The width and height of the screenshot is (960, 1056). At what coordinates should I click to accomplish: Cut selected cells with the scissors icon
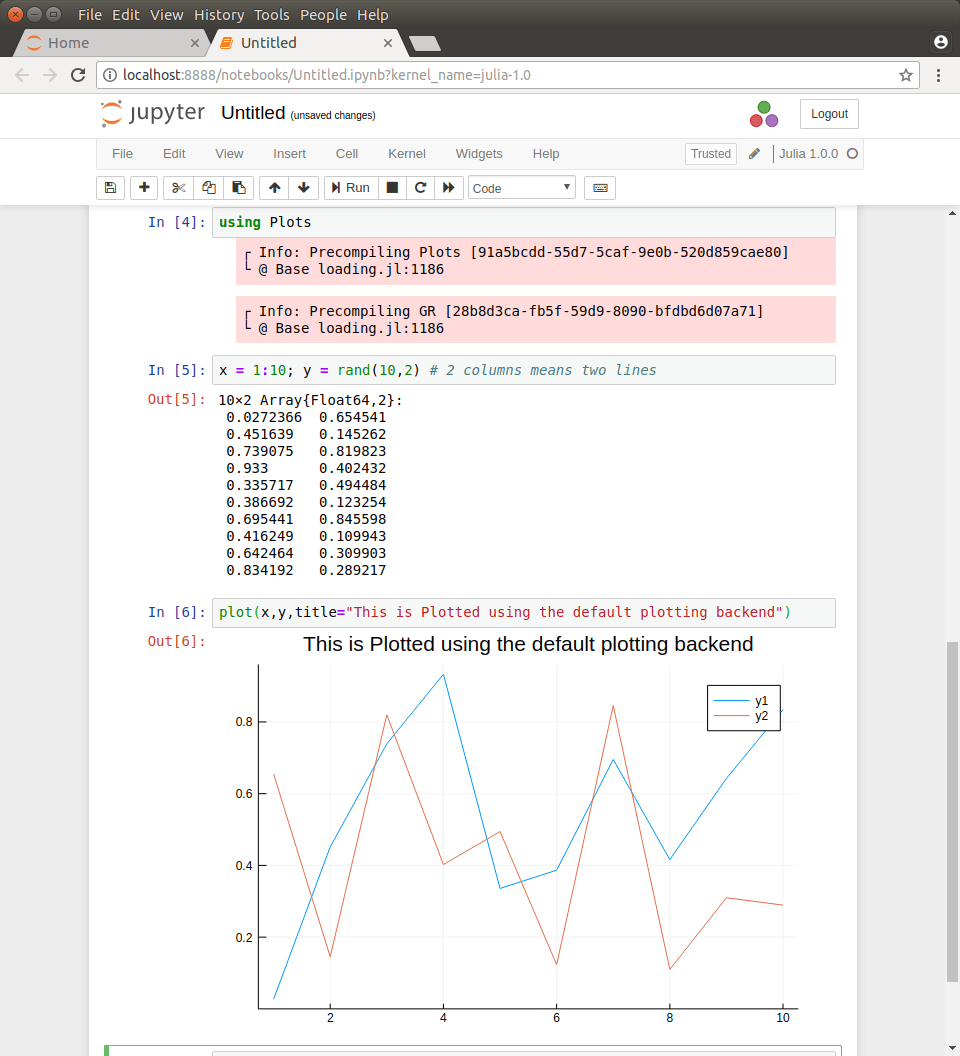tap(177, 187)
